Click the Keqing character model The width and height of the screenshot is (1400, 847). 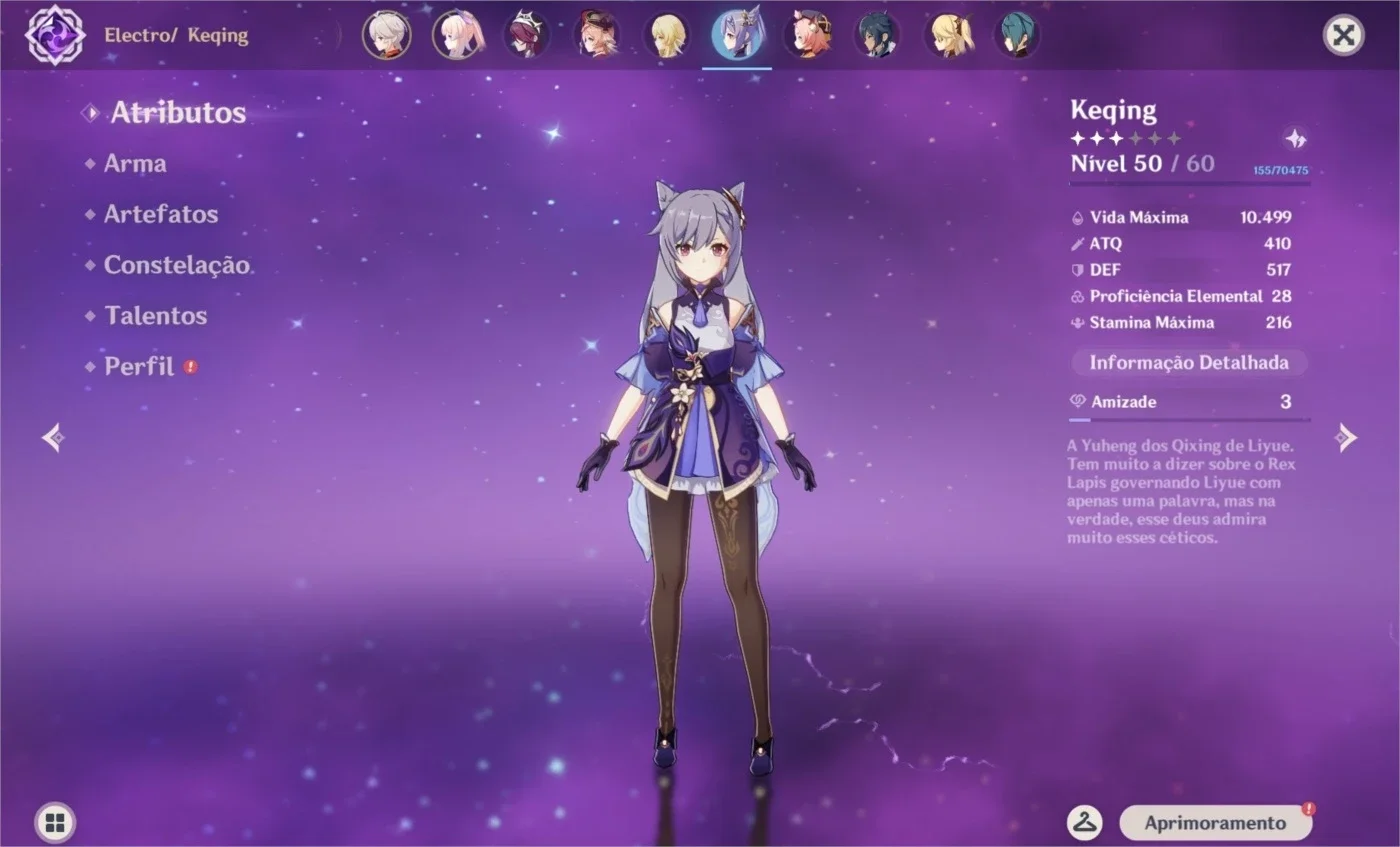697,478
